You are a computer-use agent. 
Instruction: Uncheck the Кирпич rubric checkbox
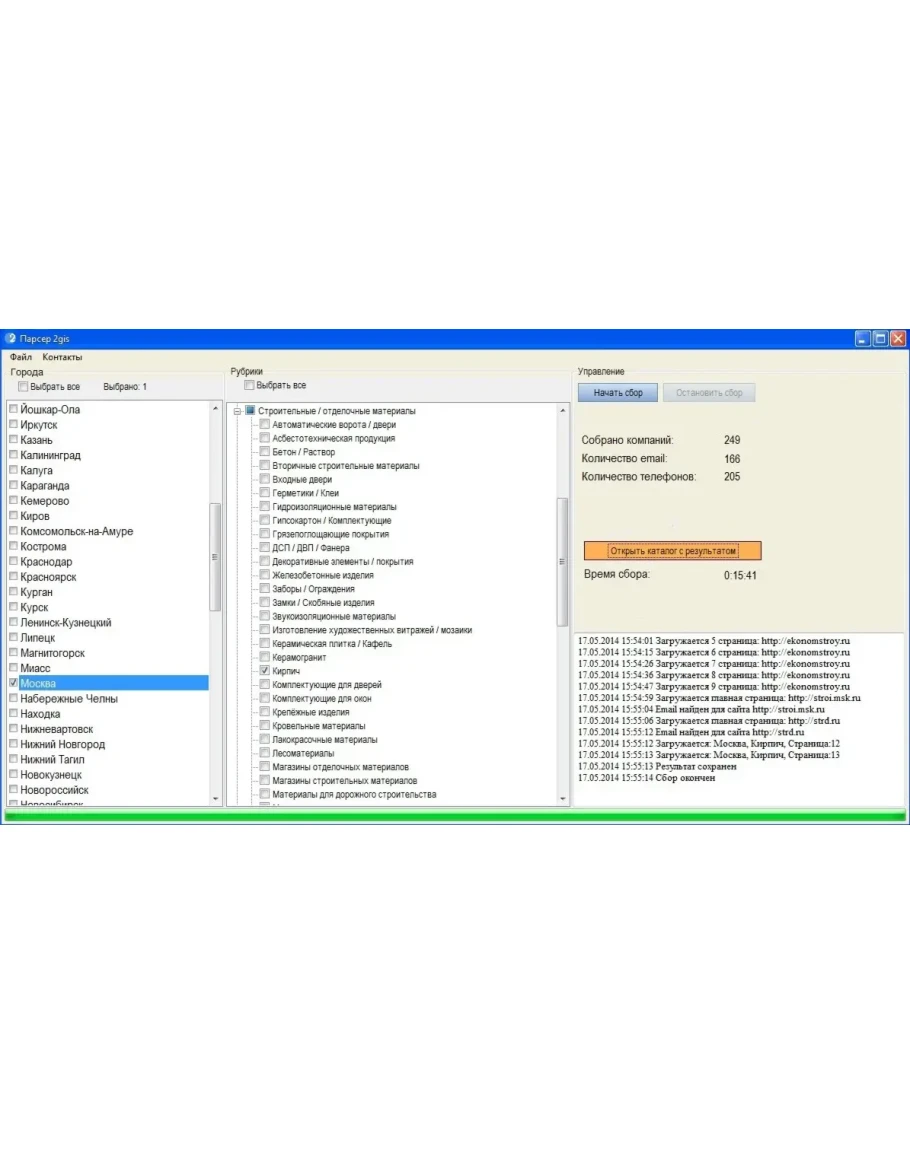point(265,671)
